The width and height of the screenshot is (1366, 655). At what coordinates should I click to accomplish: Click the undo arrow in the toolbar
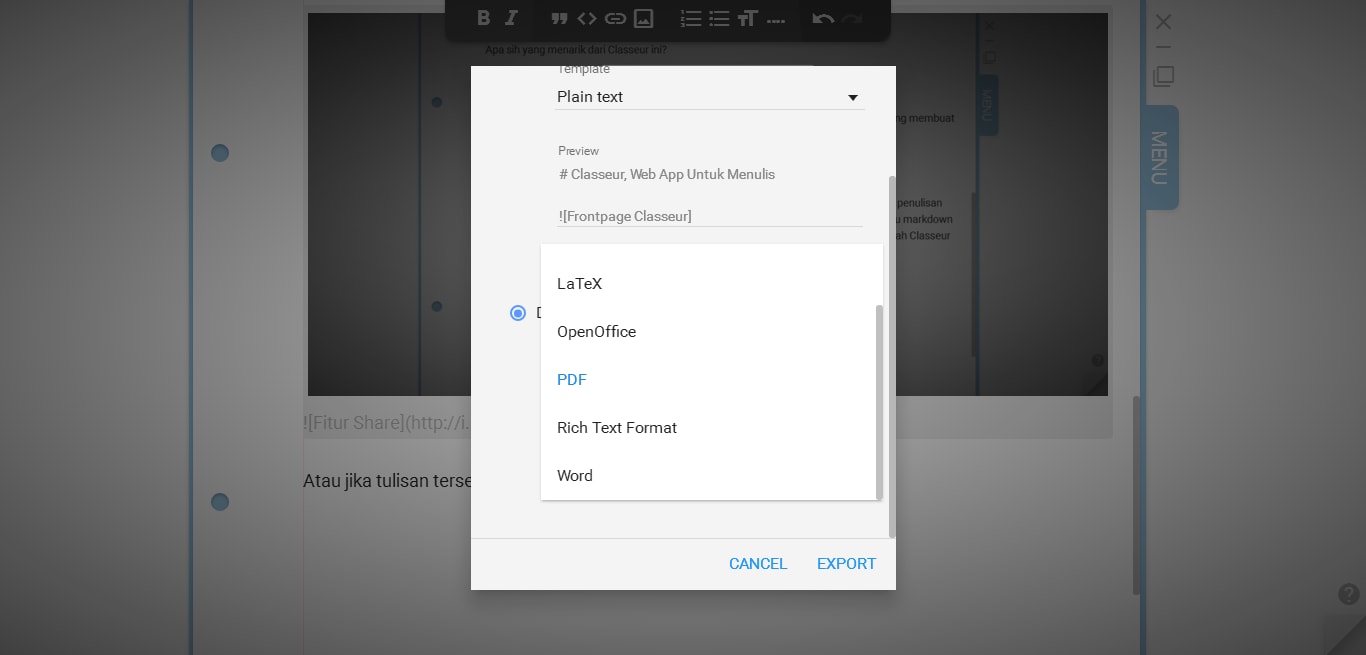823,18
